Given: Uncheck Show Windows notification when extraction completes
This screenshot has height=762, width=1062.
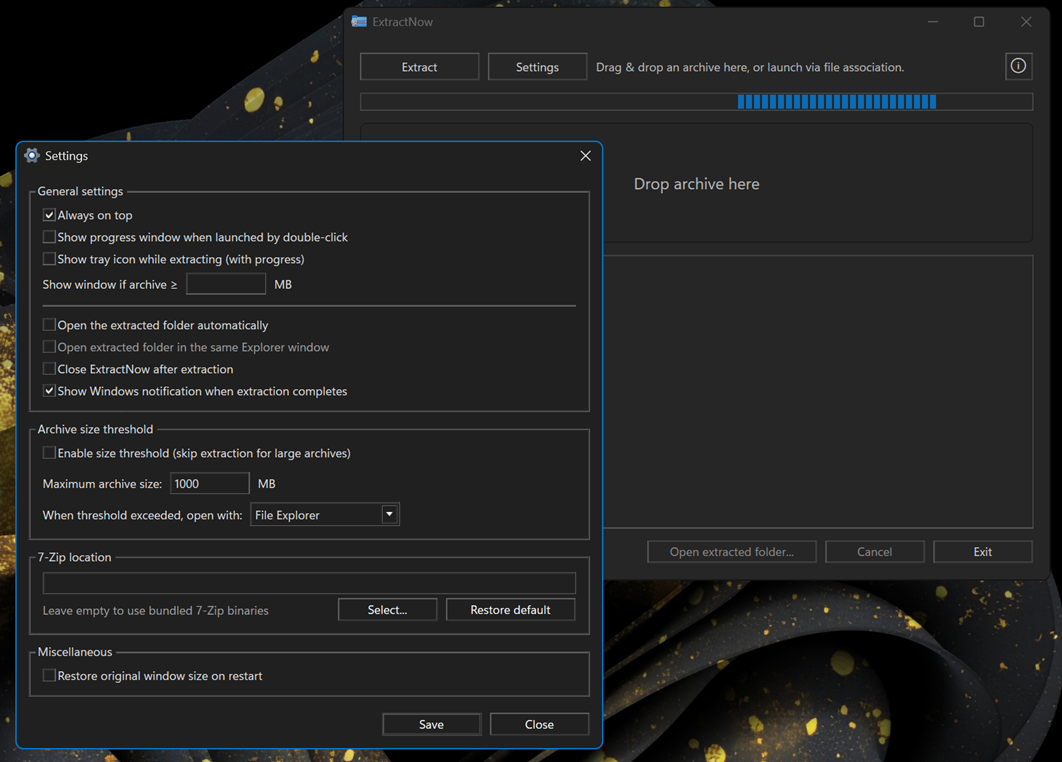Looking at the screenshot, I should click(49, 391).
